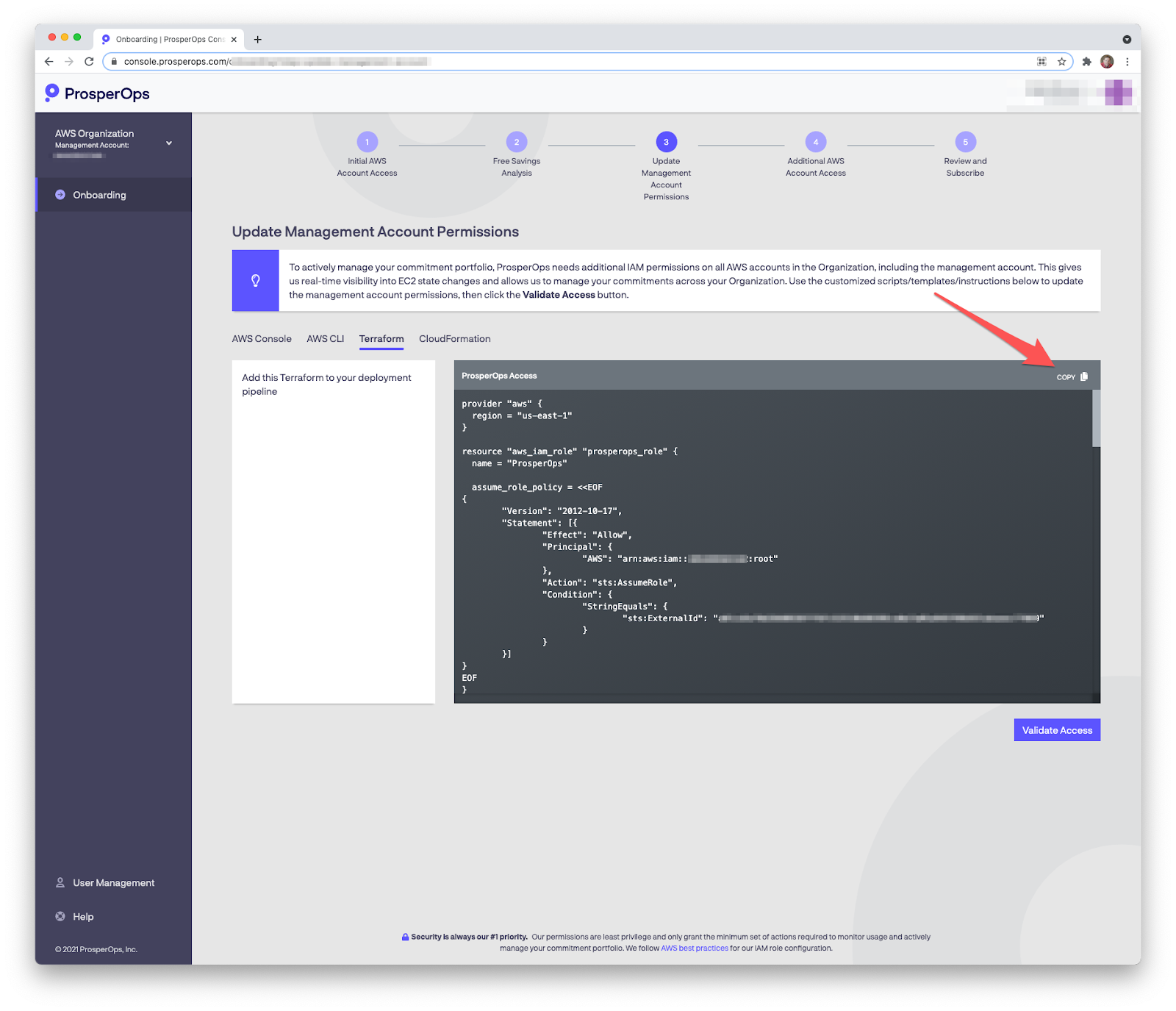The width and height of the screenshot is (1176, 1011).
Task: Click the 'assume_role_policy = <<EOF' code line
Action: [x=537, y=487]
